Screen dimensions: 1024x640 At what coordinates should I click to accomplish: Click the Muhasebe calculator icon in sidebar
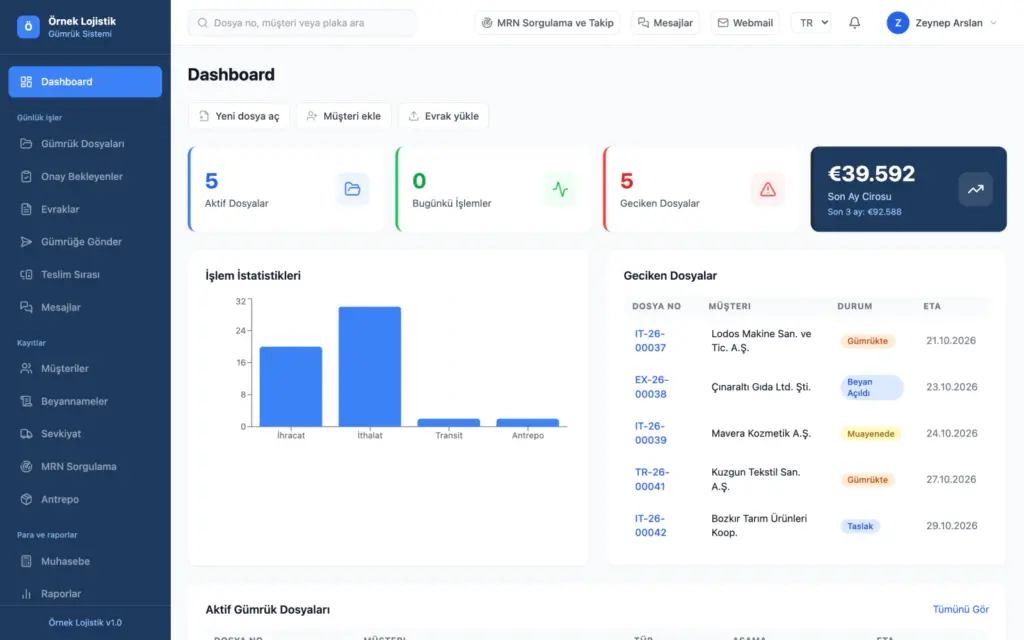click(26, 561)
